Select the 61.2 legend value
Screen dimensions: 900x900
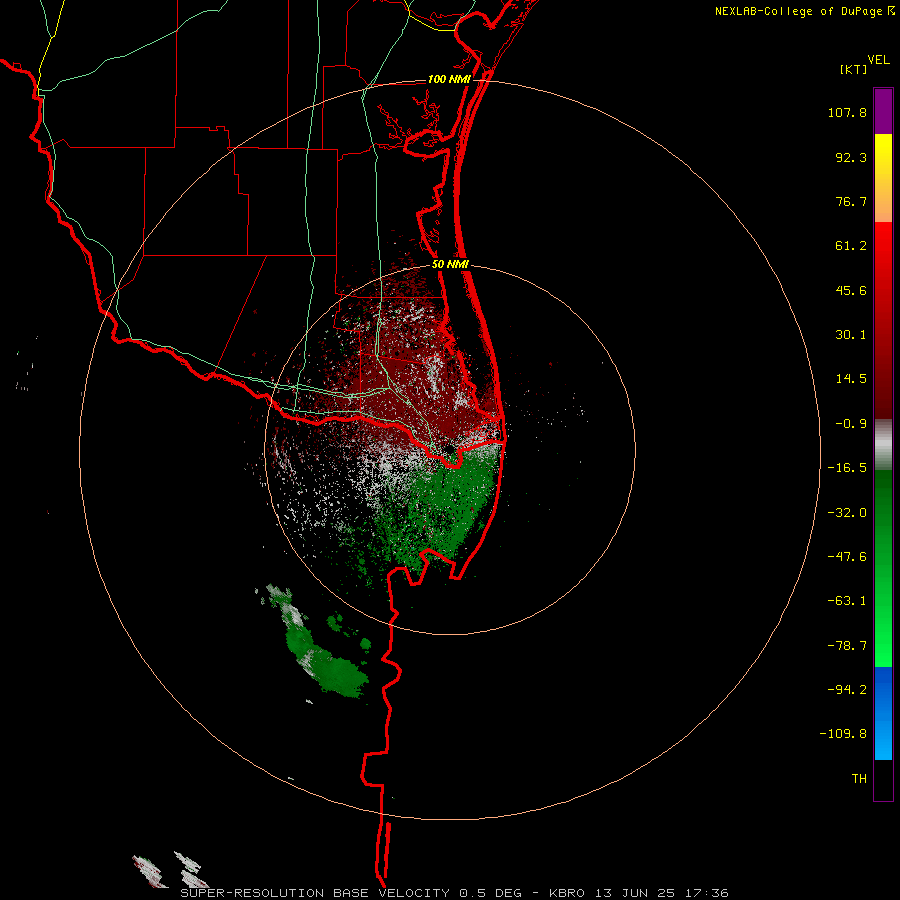point(851,246)
